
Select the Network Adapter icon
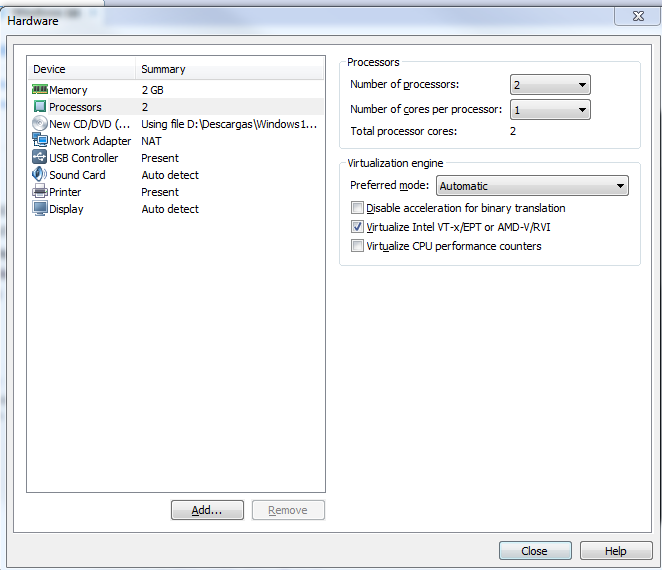click(x=40, y=141)
